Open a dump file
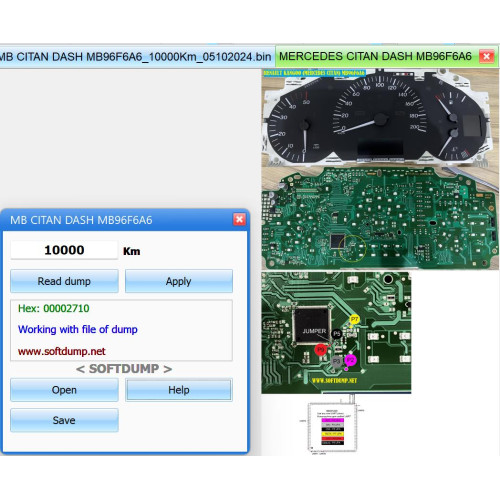The width and height of the screenshot is (500, 500). (64, 390)
